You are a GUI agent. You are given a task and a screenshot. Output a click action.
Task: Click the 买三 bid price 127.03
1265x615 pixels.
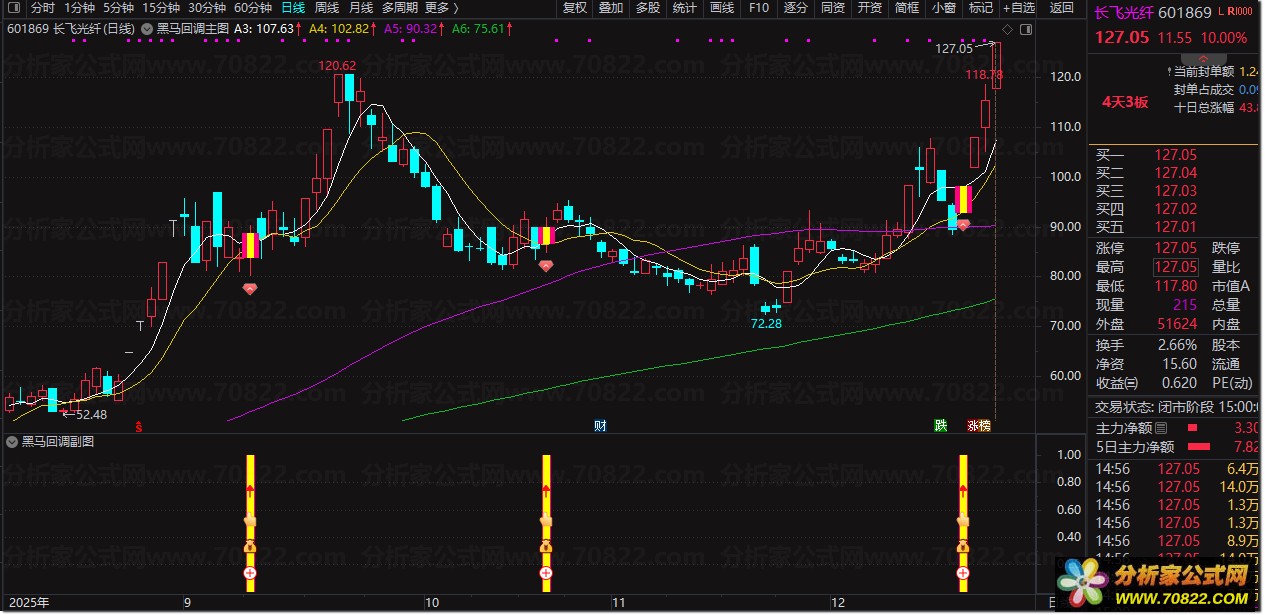[1175, 191]
